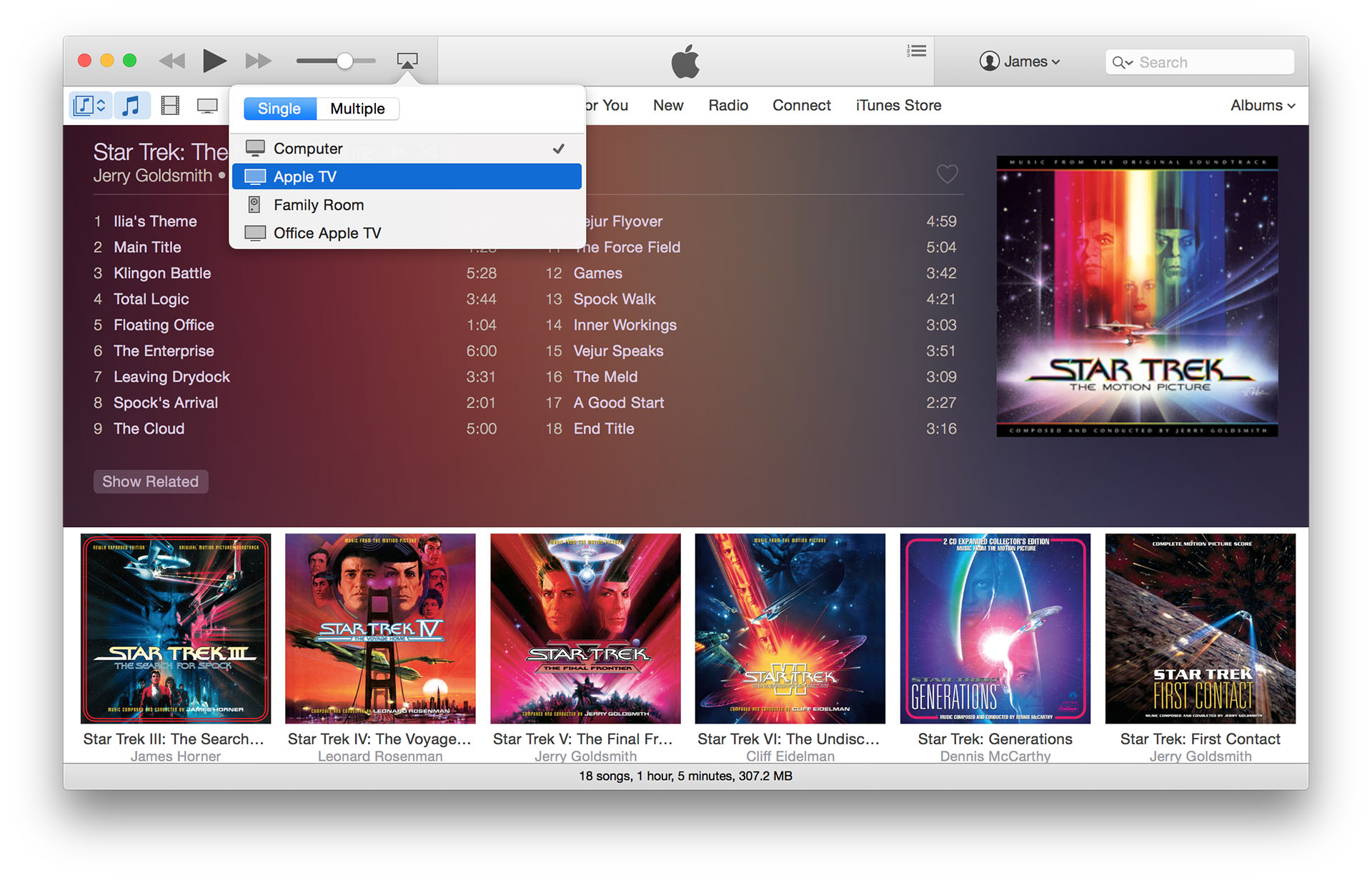Viewport: 1372px width, 880px height.
Task: Select the track The Cloud
Action: pos(149,429)
